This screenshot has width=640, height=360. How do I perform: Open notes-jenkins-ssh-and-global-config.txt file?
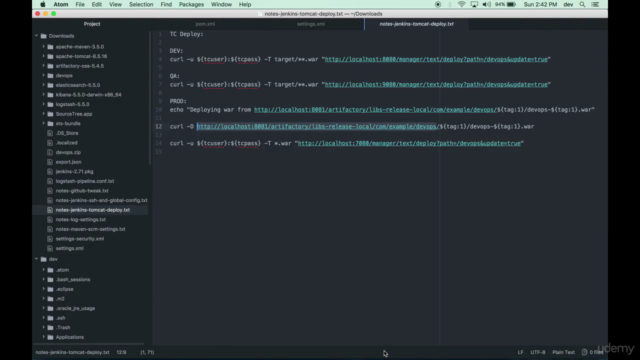point(101,200)
